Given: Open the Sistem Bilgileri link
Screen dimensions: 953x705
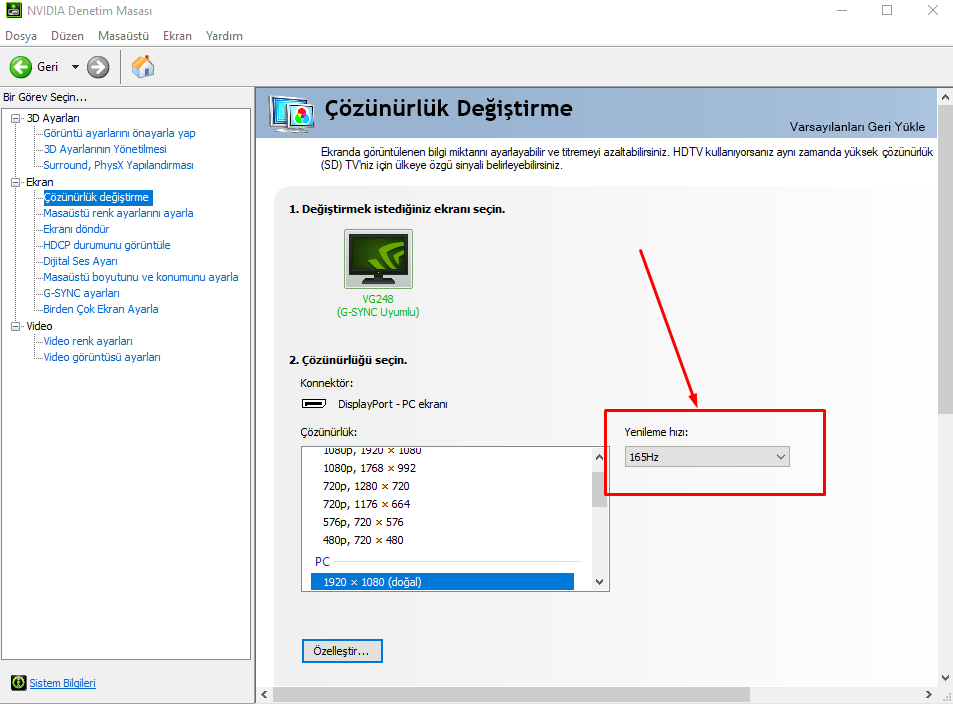Looking at the screenshot, I should tap(63, 683).
